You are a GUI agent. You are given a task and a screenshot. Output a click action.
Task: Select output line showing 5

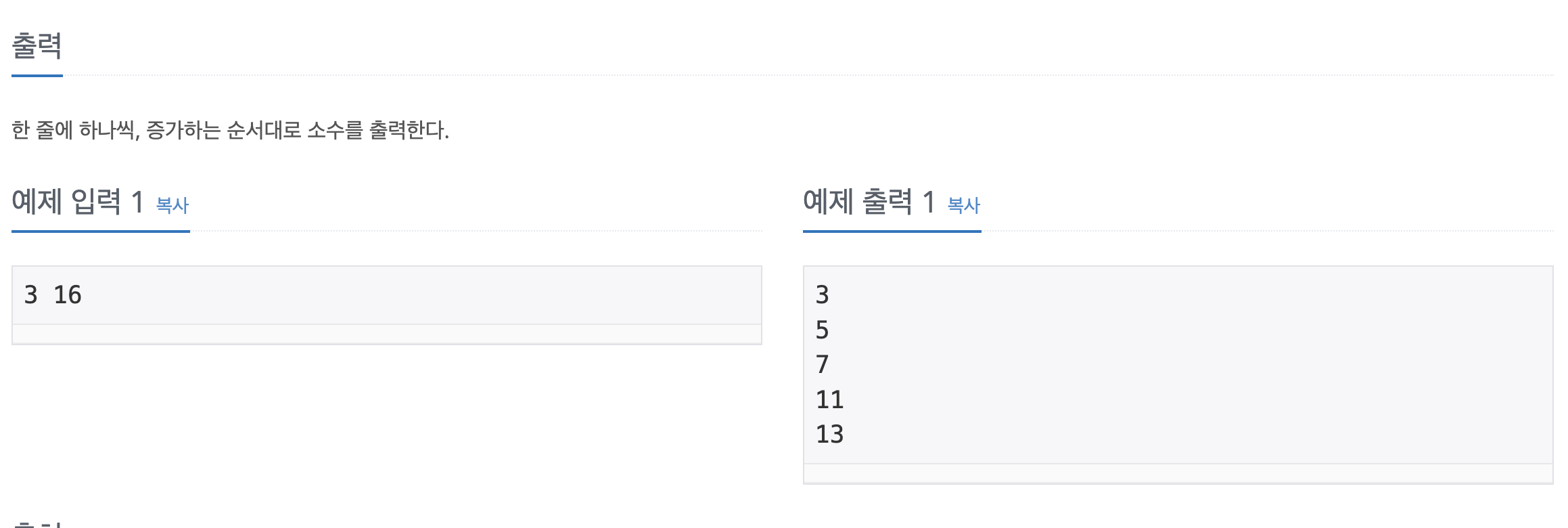pos(822,330)
